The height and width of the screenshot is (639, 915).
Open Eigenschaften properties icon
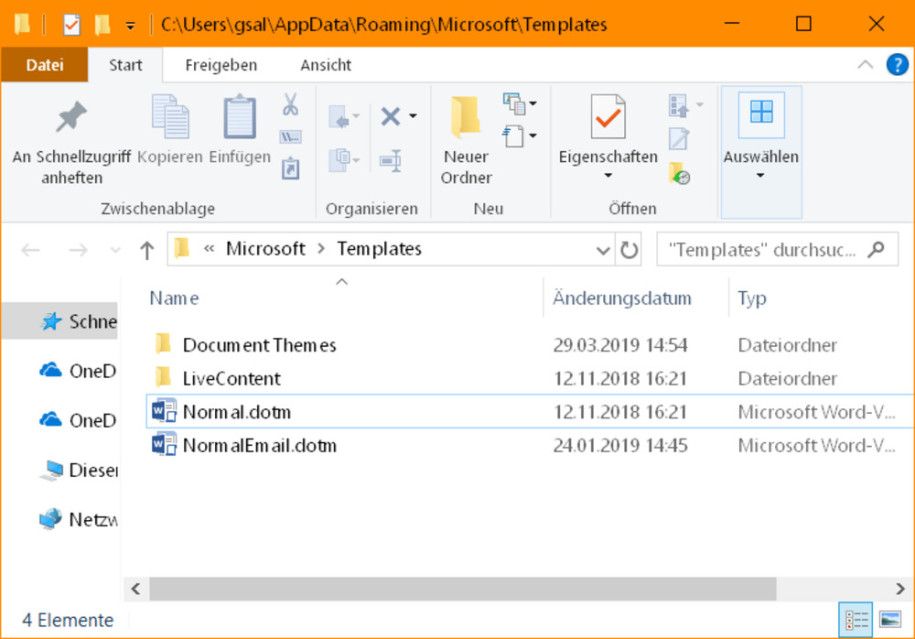pos(607,117)
